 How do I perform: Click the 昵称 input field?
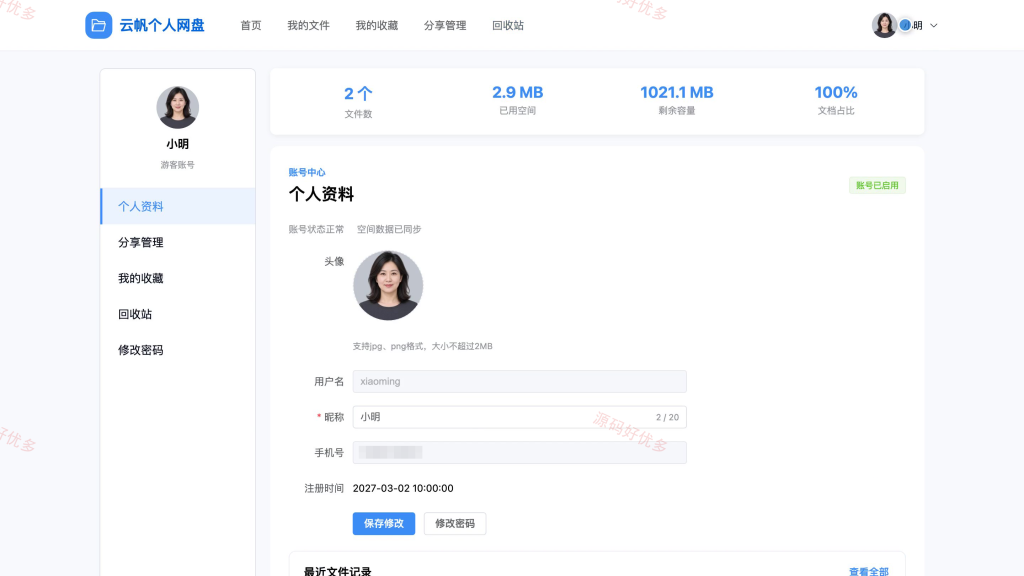point(519,417)
